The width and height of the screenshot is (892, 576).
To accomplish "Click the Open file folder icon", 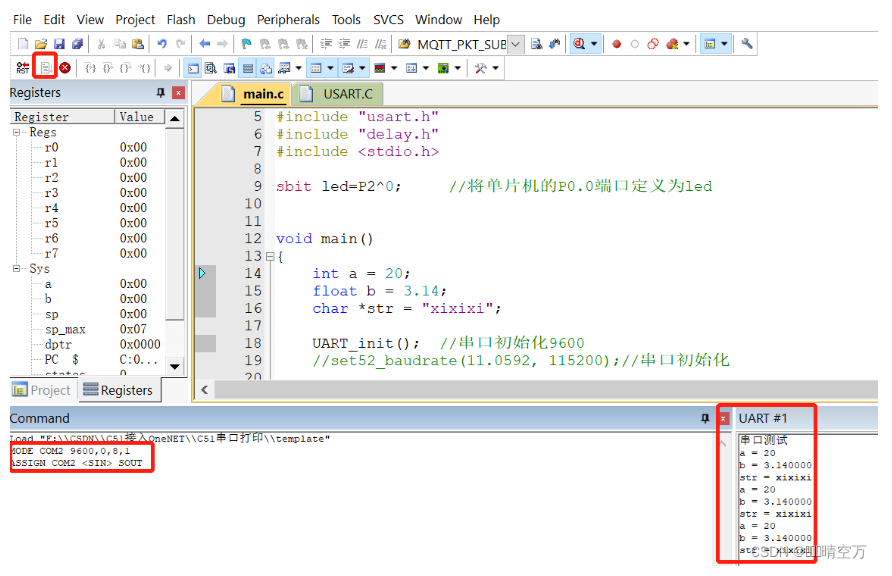I will point(41,44).
